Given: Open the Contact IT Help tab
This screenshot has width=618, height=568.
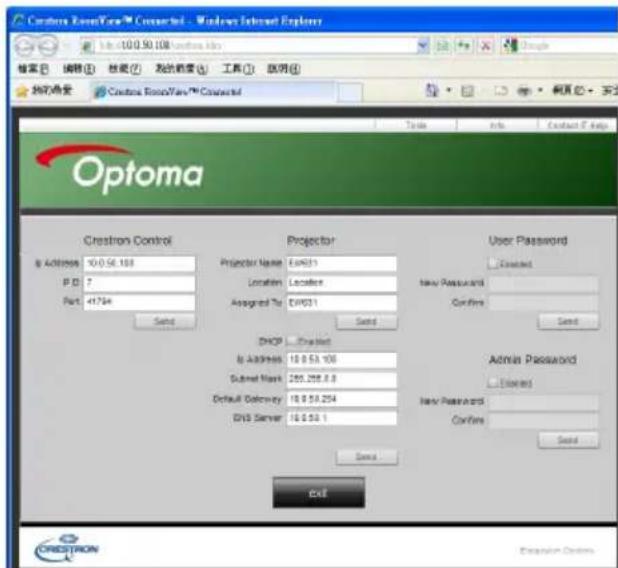Looking at the screenshot, I should point(577,125).
